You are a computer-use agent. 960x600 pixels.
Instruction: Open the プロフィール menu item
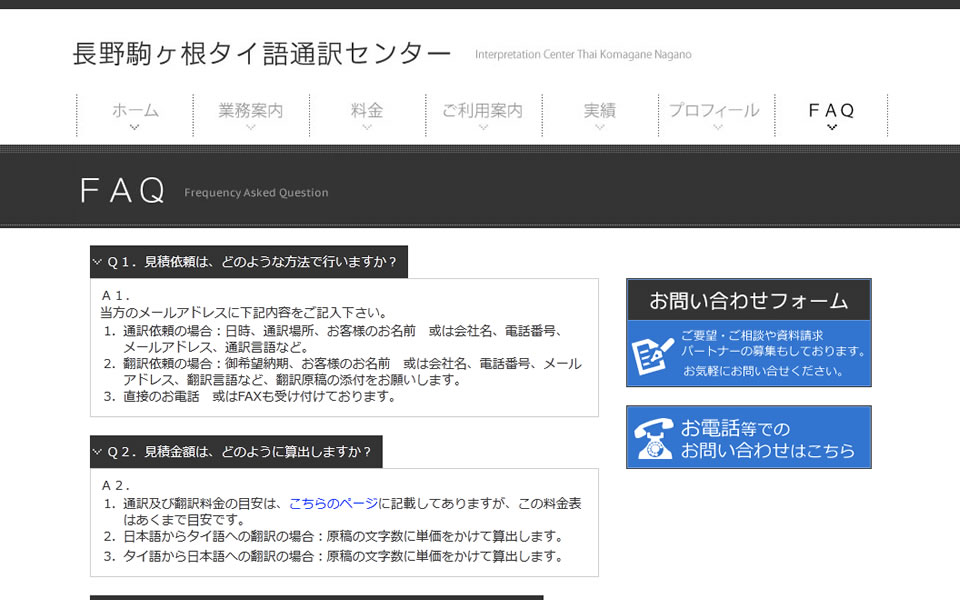point(714,110)
